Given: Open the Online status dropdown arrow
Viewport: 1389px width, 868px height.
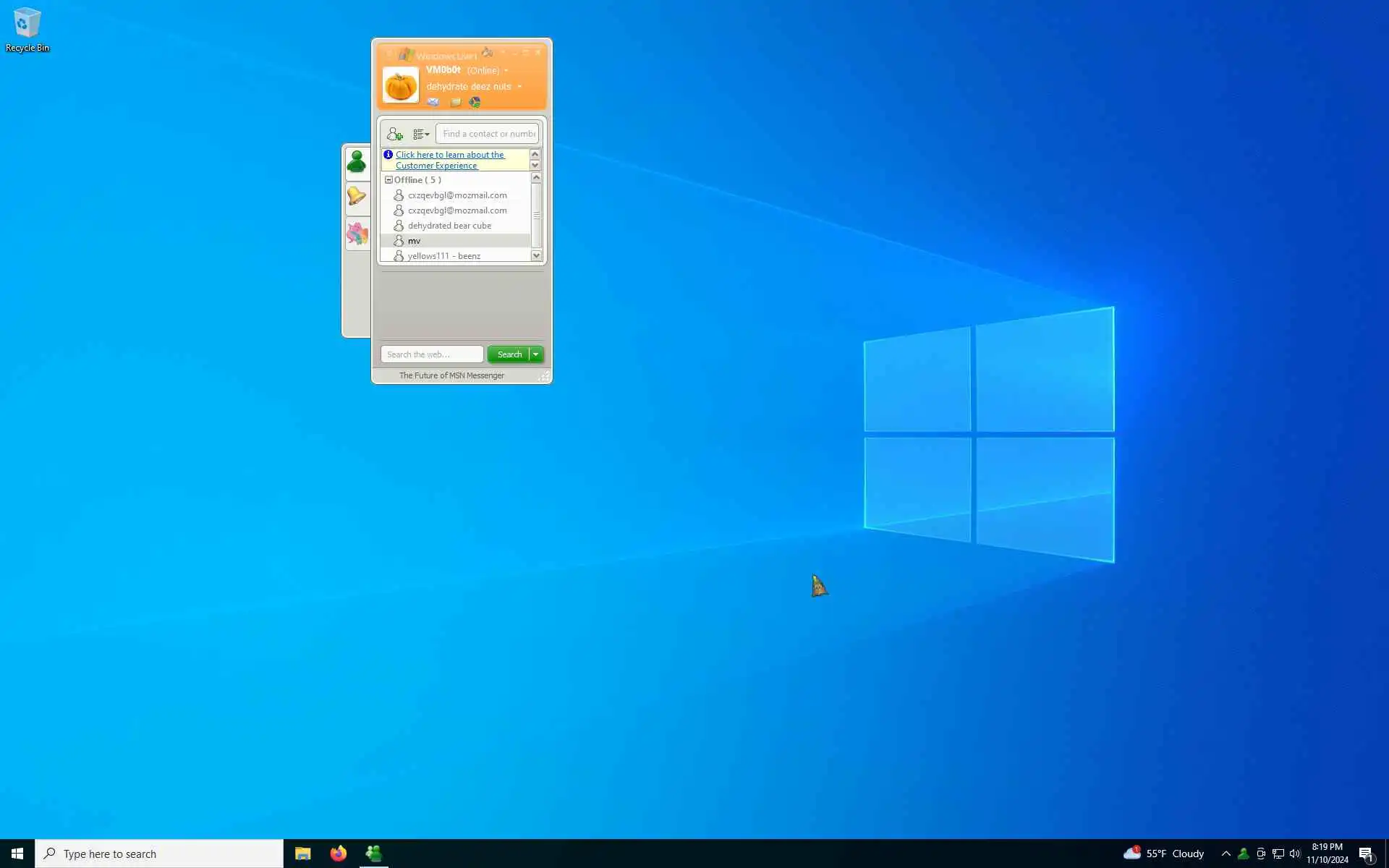Looking at the screenshot, I should (x=506, y=71).
